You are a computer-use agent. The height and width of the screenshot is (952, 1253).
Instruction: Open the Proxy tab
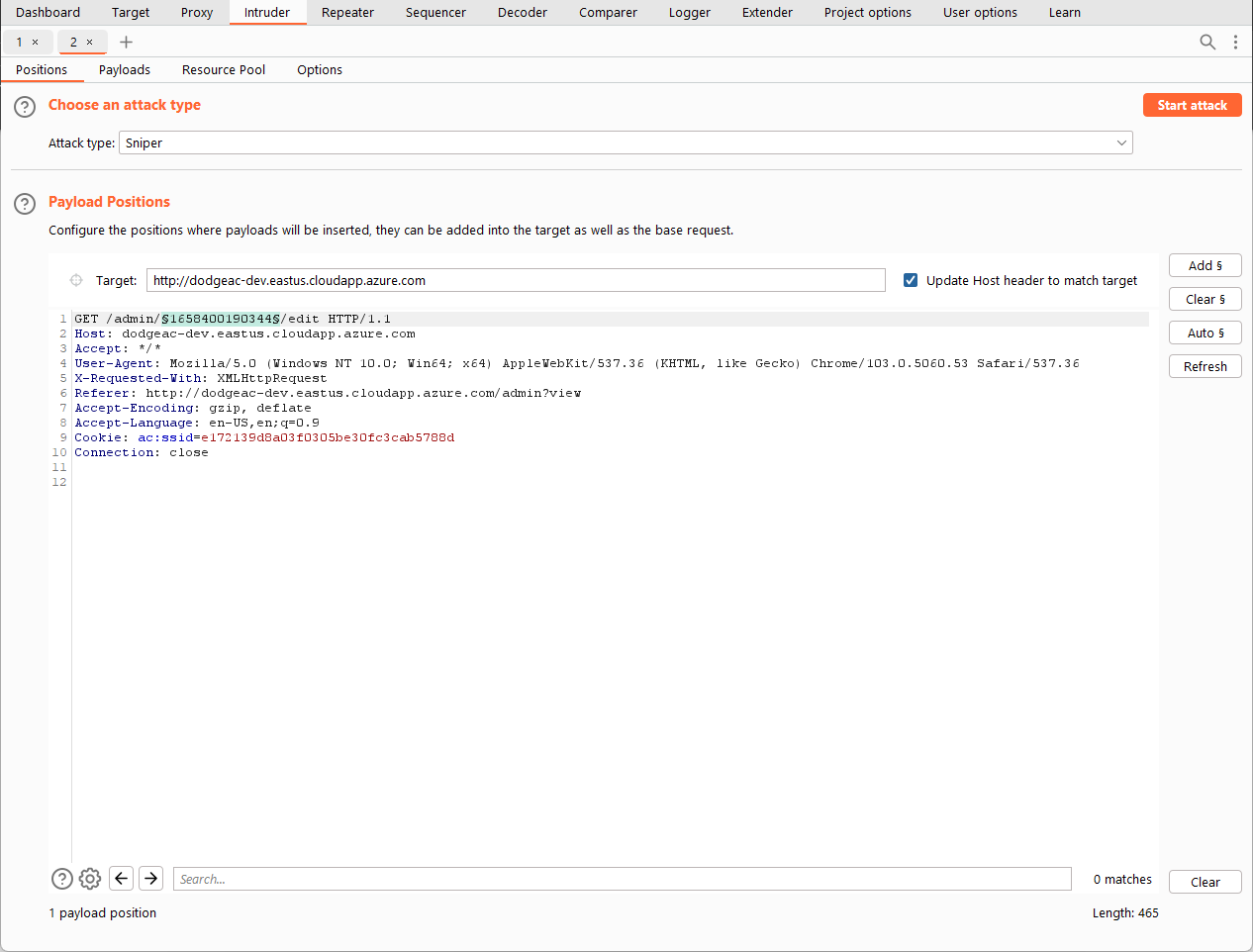(x=197, y=13)
